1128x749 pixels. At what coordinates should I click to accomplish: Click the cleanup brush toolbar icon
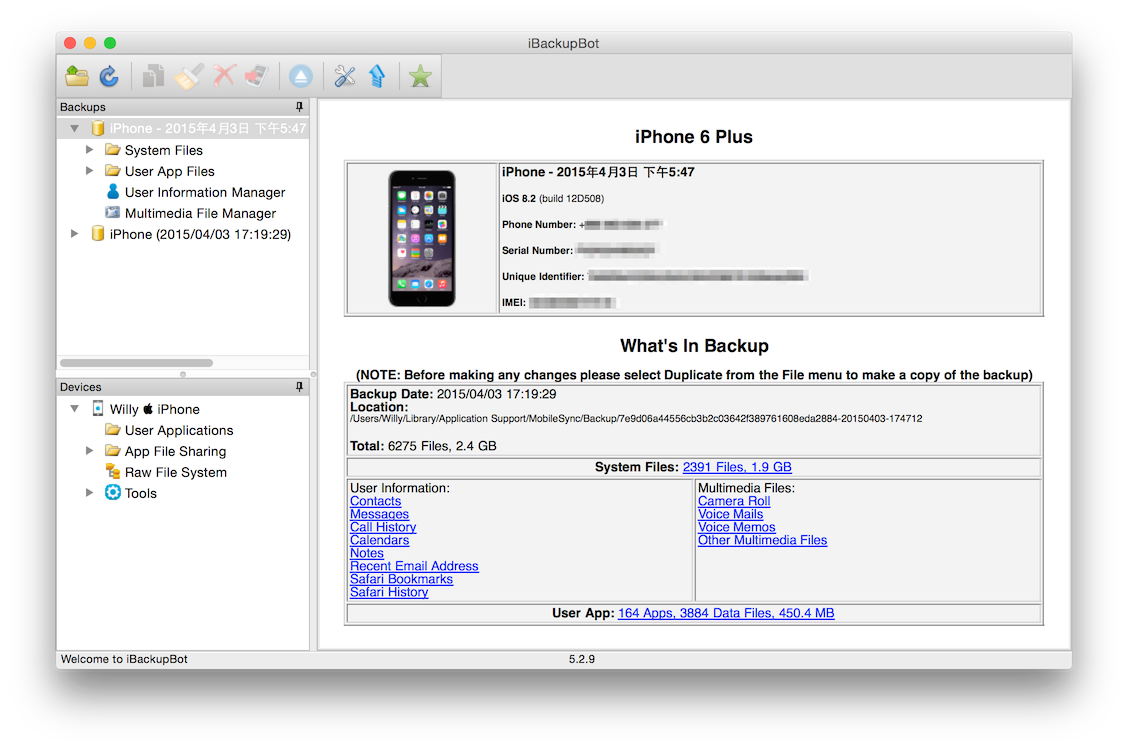[x=188, y=76]
